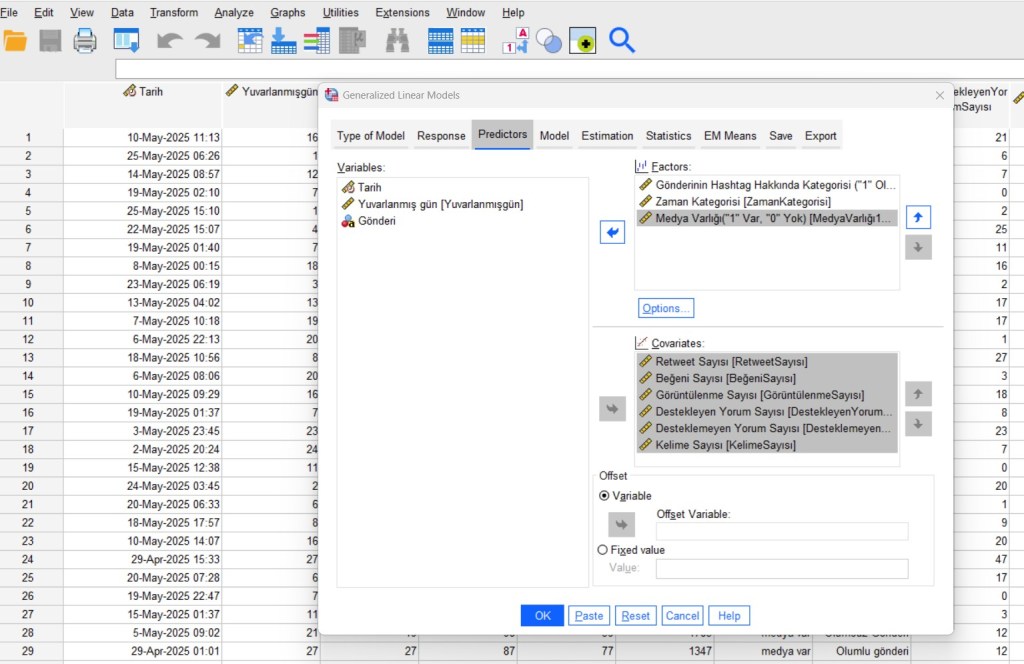Move selected factor back with the blue left arrow
This screenshot has width=1024, height=664.
[x=611, y=233]
